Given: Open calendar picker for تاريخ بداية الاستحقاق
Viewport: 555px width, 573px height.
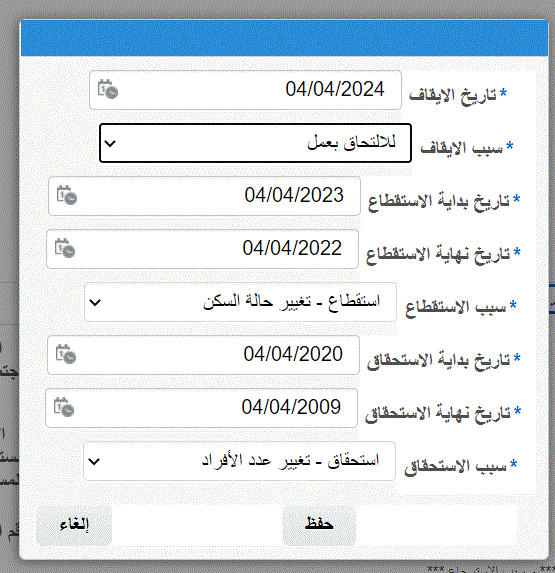Looking at the screenshot, I should [x=66, y=354].
